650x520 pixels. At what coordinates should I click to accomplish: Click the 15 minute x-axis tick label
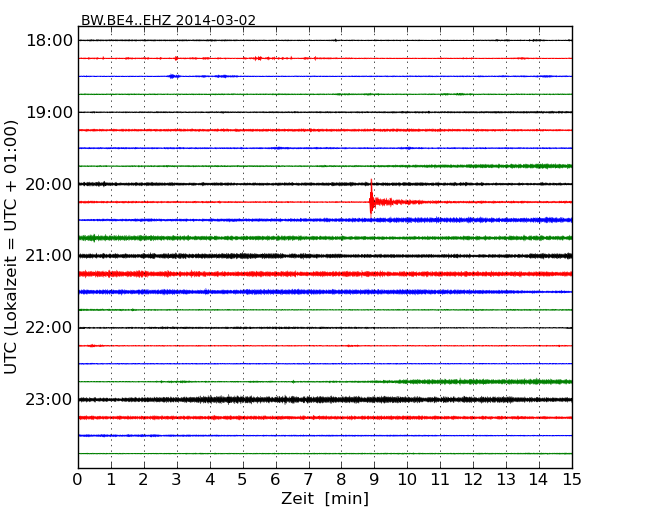tap(572, 480)
